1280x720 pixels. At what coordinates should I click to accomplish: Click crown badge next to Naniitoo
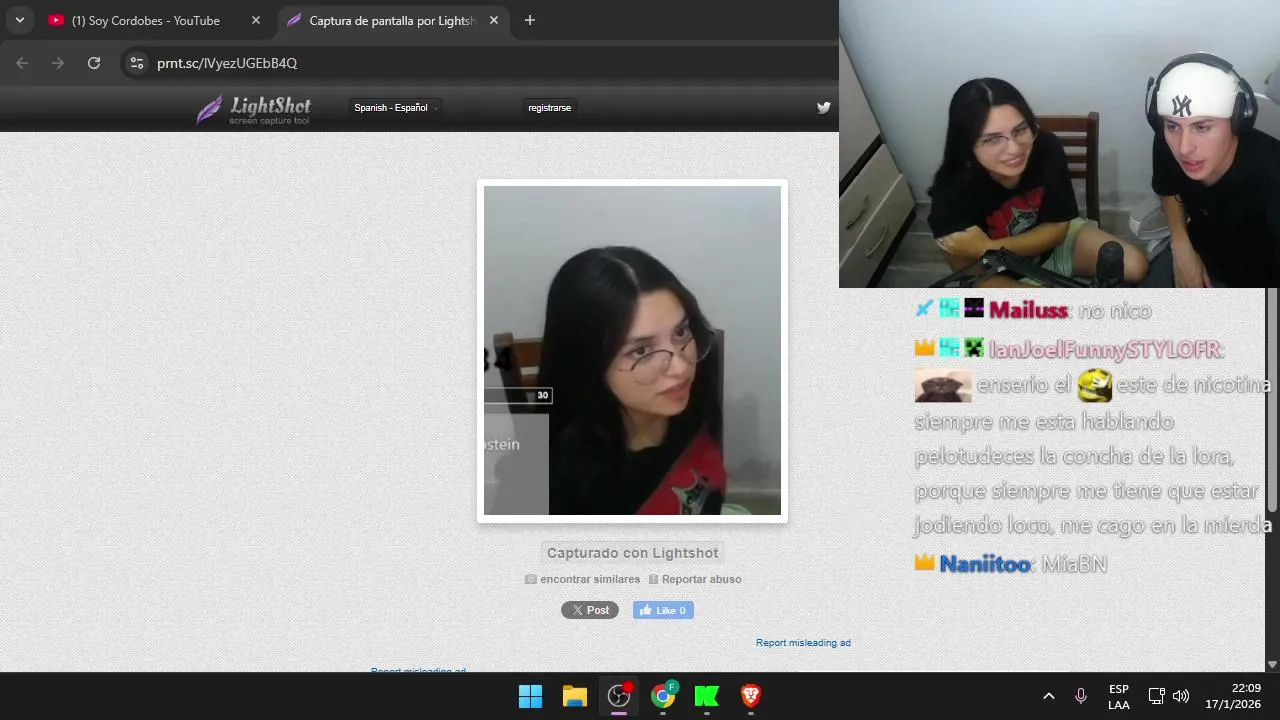click(924, 562)
